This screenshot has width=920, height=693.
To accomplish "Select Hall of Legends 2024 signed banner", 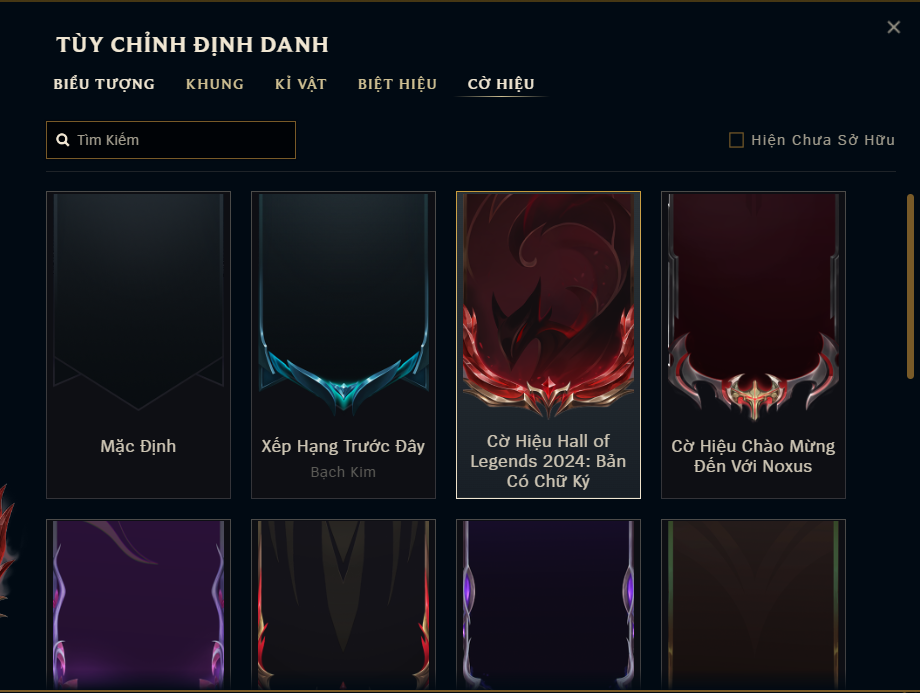I will [548, 345].
